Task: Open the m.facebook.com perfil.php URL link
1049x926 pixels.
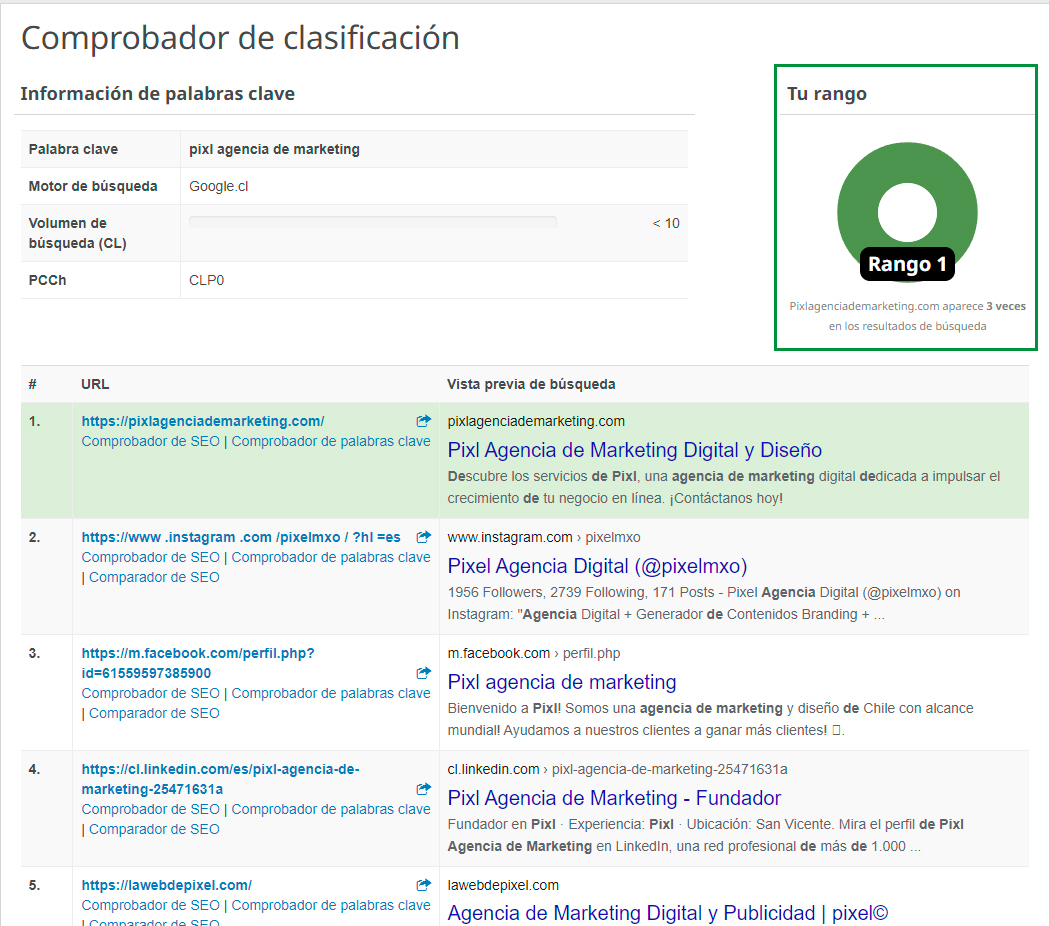Action: click(198, 663)
